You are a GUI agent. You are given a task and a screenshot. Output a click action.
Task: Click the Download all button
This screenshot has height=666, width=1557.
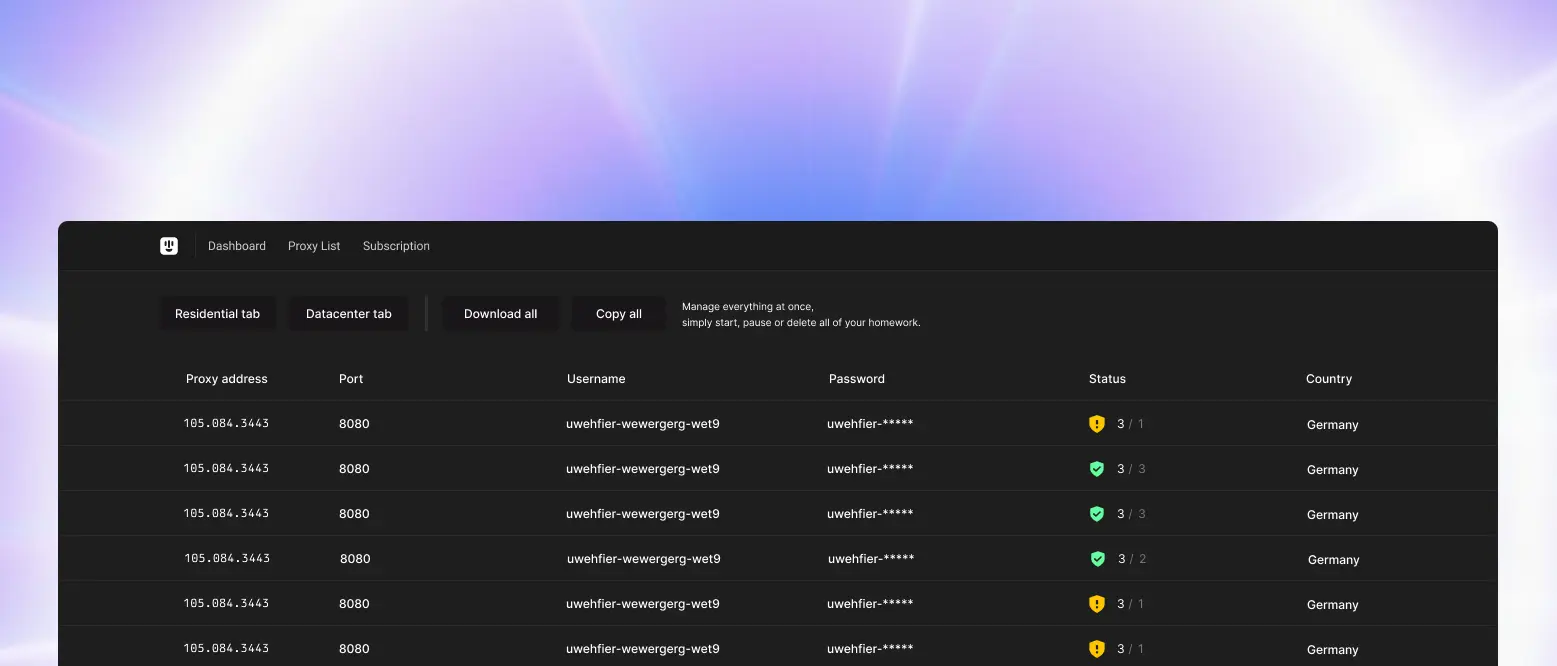(500, 313)
